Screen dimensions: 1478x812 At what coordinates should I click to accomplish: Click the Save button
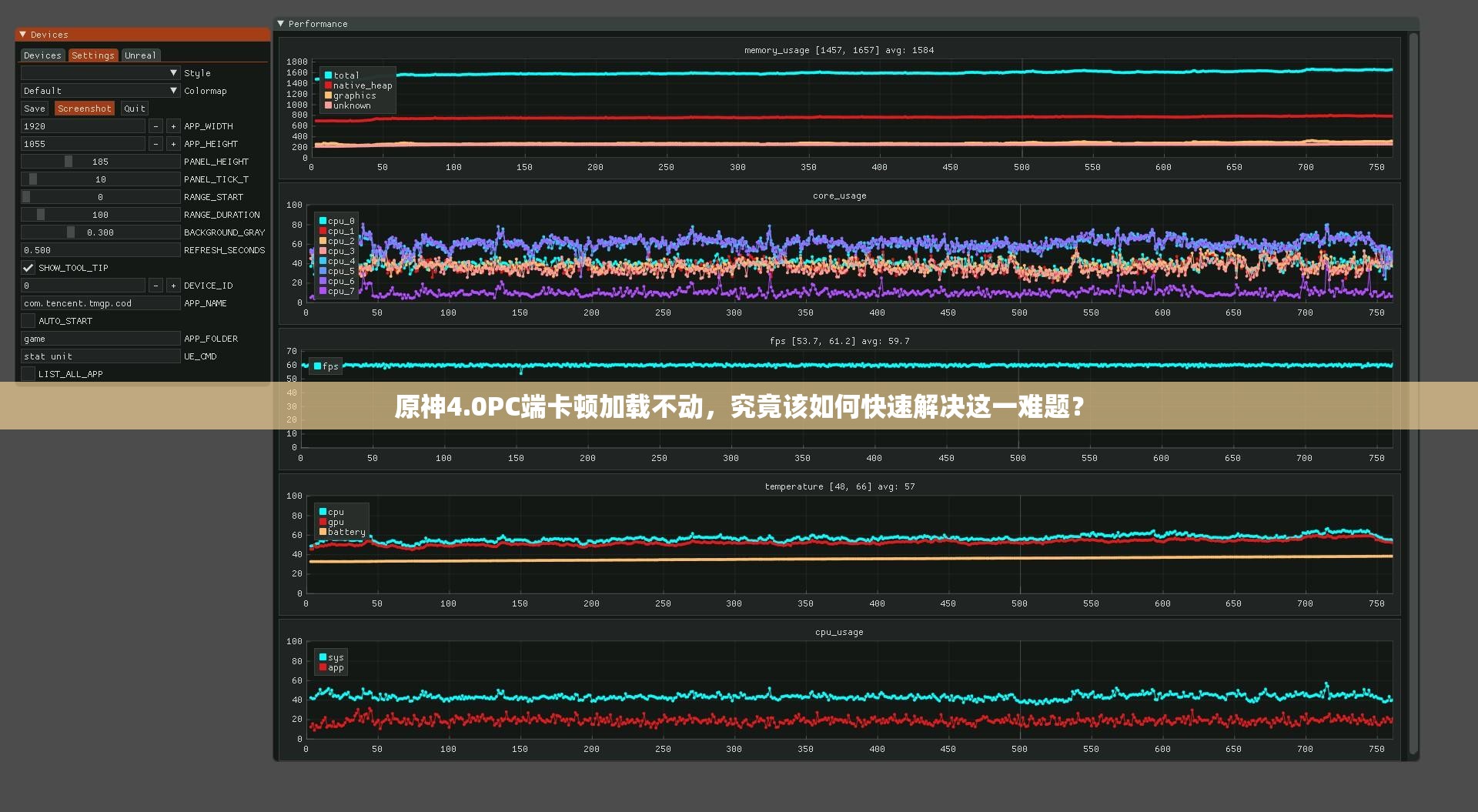click(35, 109)
